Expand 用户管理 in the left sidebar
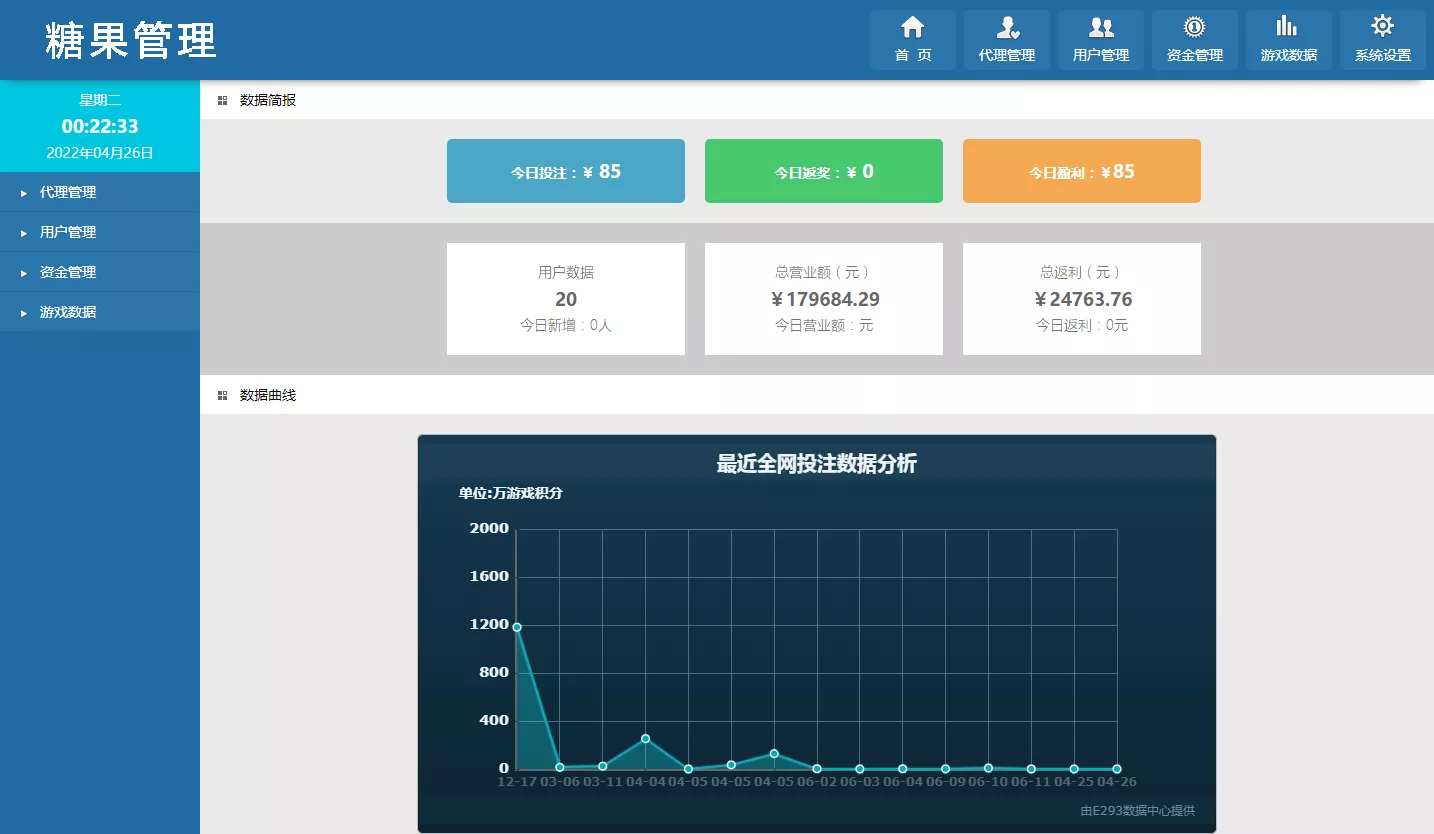This screenshot has width=1434, height=834. click(68, 232)
